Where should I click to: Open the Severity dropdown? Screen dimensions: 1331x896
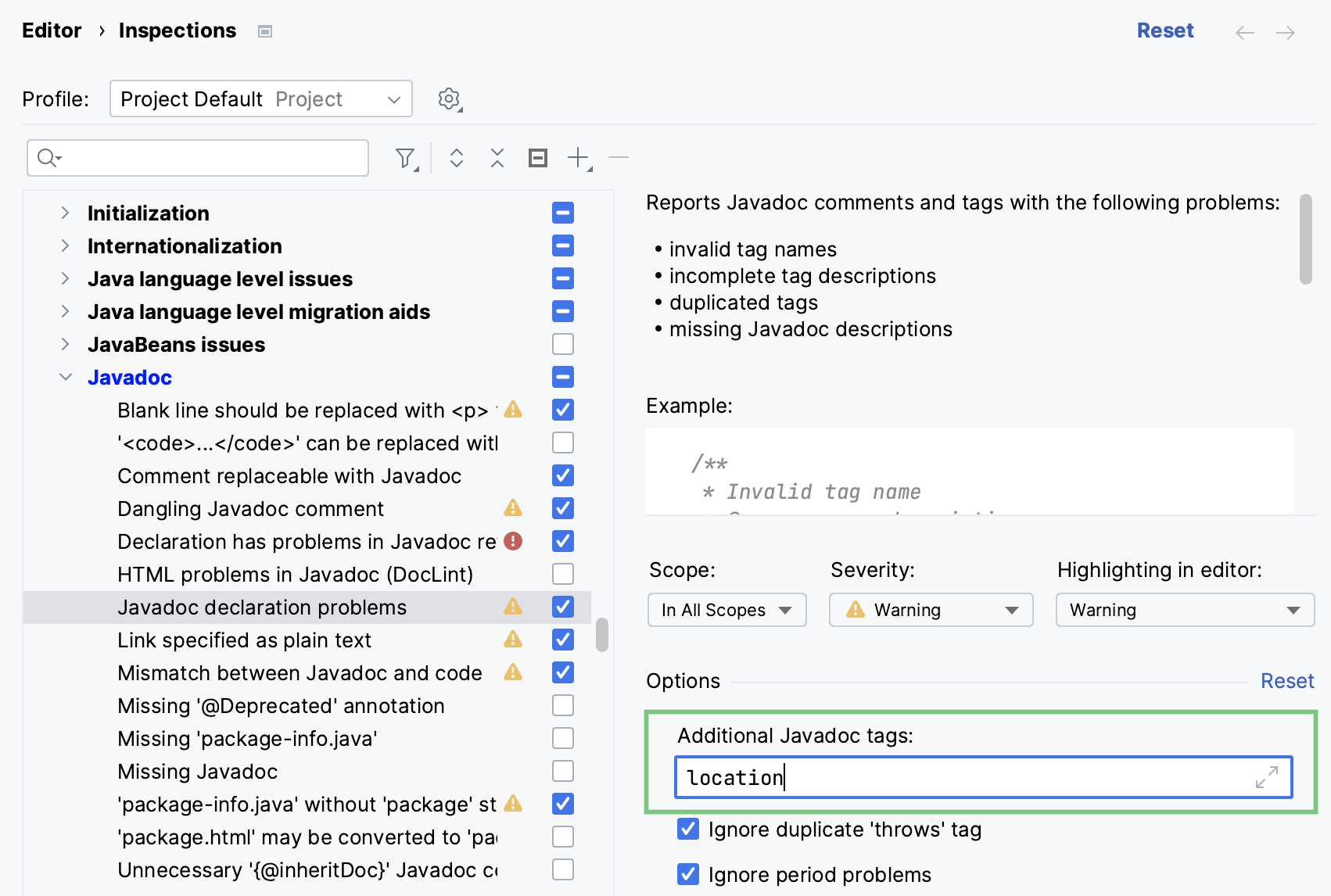point(930,610)
